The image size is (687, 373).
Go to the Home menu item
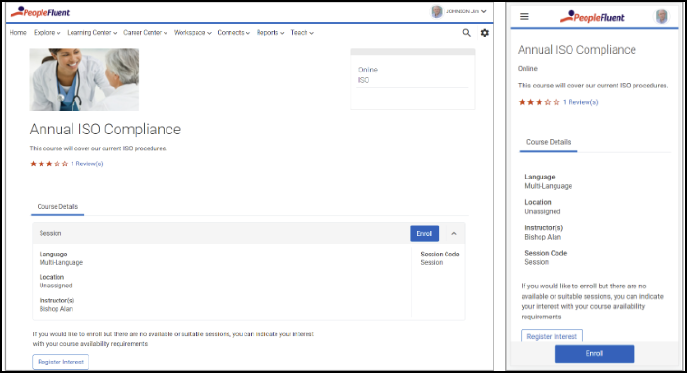tap(18, 32)
